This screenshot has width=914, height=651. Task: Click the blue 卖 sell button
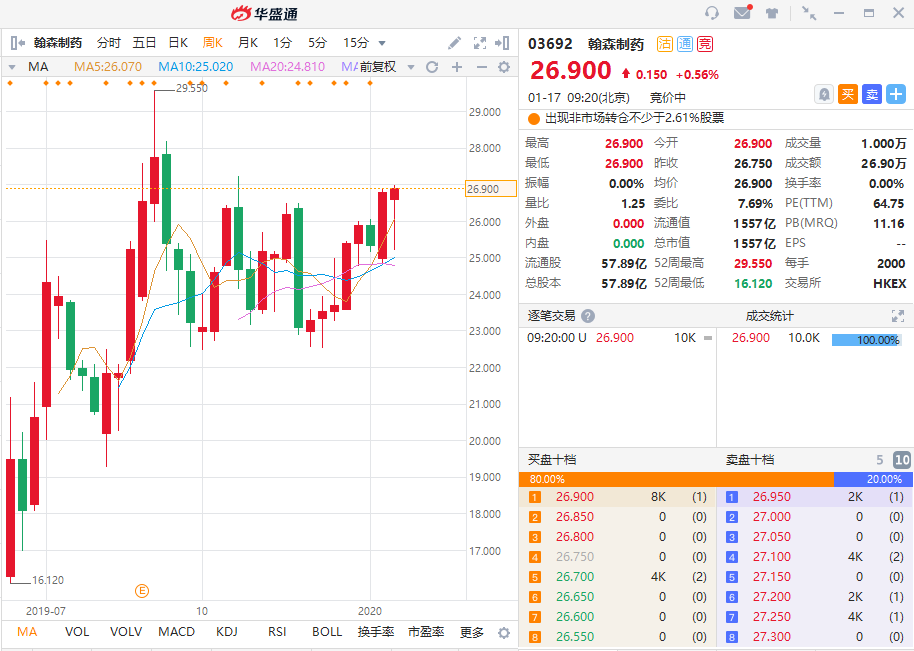872,94
